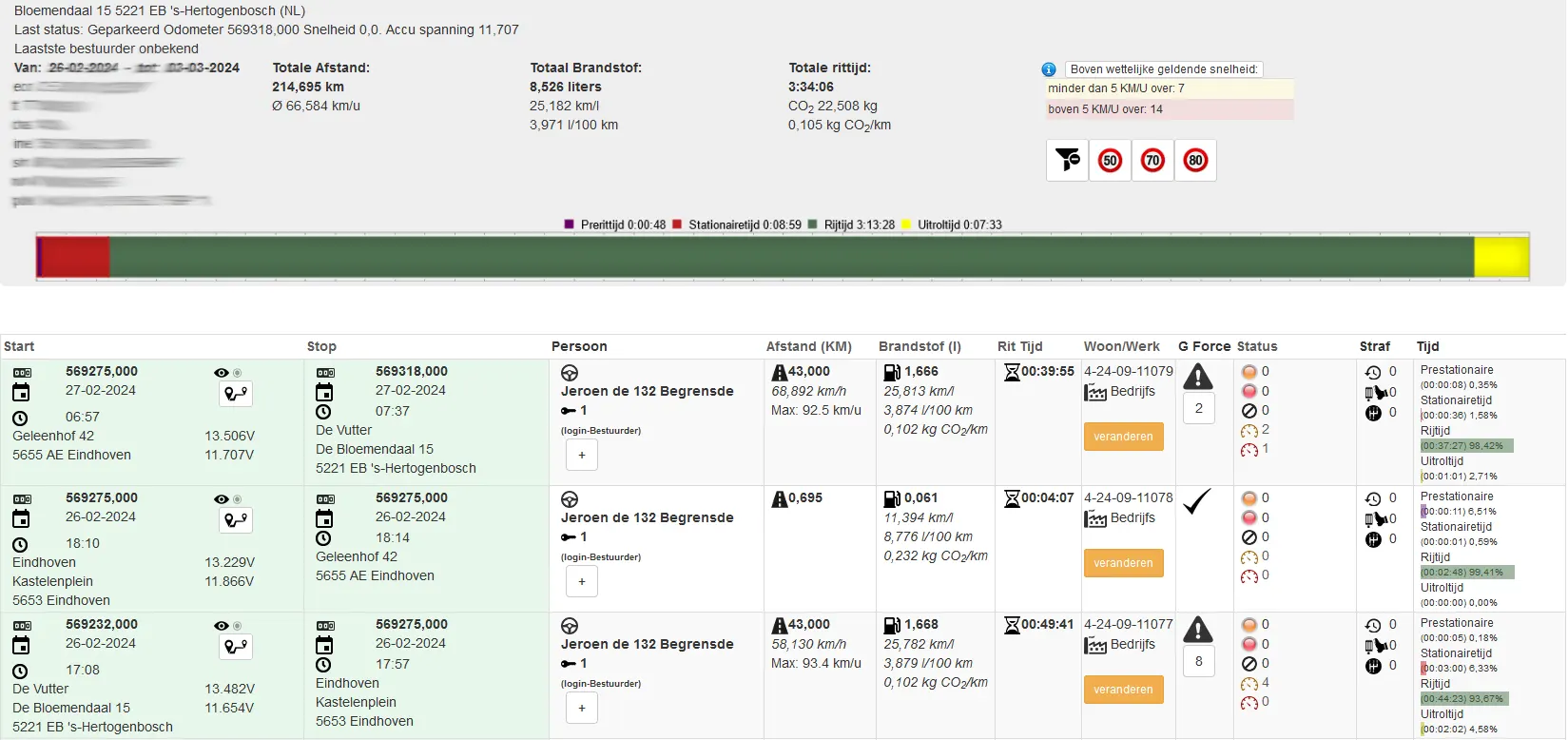This screenshot has height=740, width=1568.
Task: Click the red speedometer status icon showing 4
Action: pyautogui.click(x=1249, y=684)
